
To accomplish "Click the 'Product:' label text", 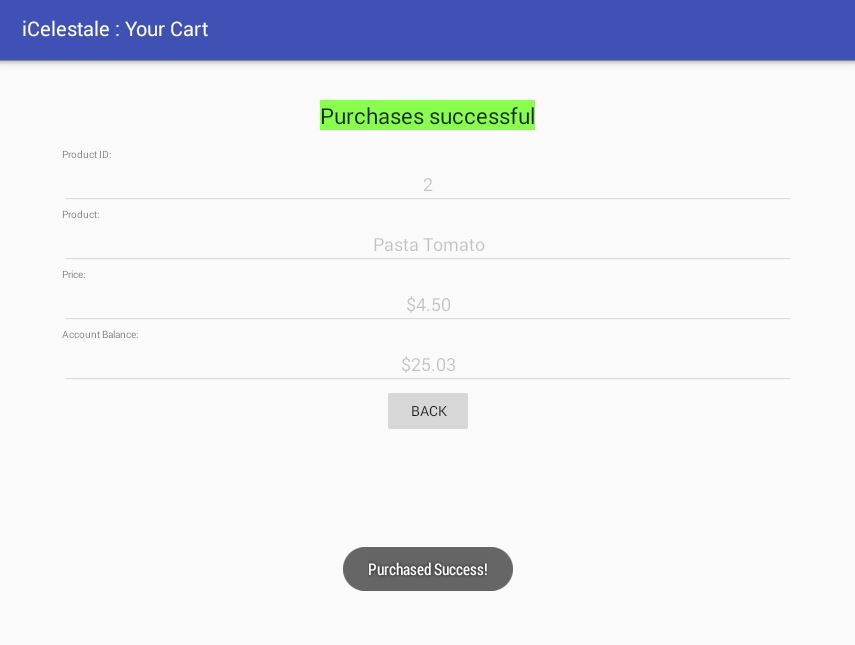I will [81, 215].
